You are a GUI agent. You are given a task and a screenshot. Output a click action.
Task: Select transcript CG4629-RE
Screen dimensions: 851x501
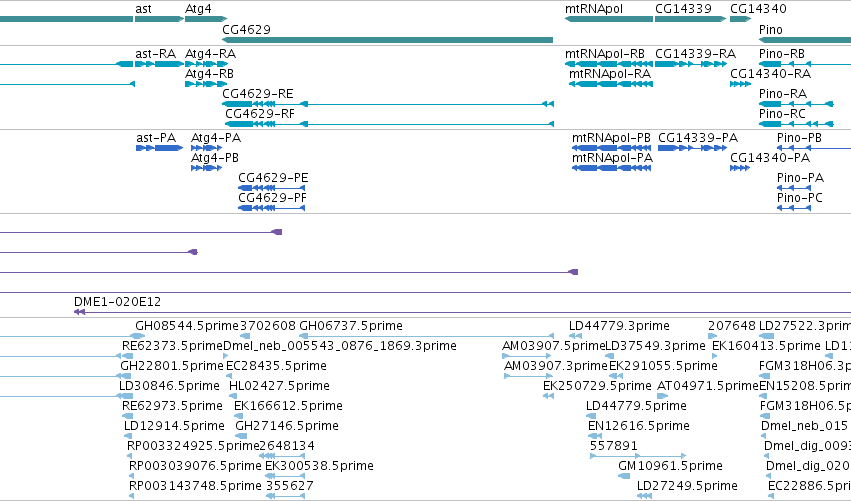point(388,104)
